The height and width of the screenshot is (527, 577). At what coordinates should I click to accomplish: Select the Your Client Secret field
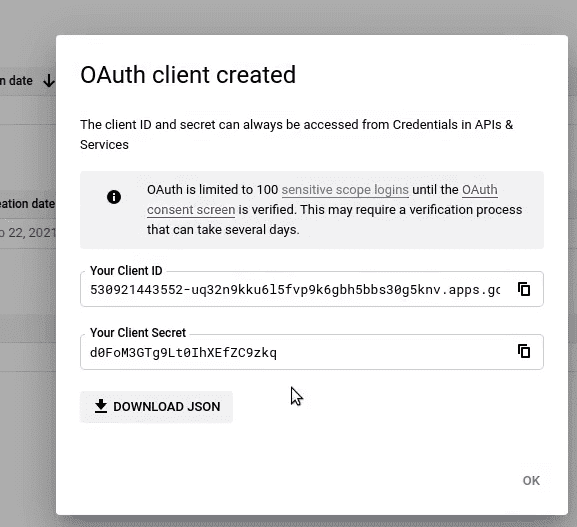point(312,352)
